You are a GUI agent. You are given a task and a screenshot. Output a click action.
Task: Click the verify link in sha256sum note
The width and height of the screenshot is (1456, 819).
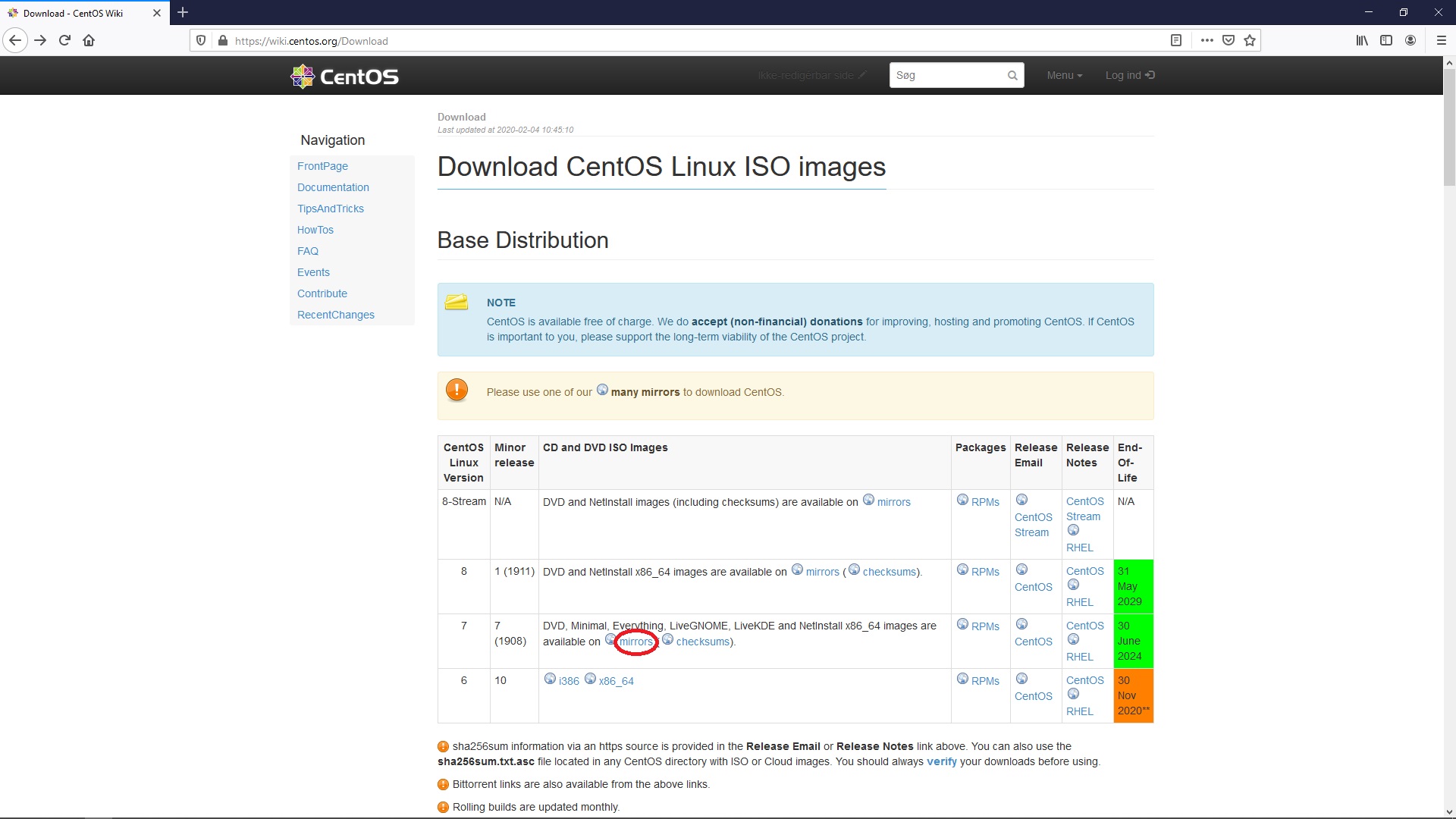tap(941, 761)
